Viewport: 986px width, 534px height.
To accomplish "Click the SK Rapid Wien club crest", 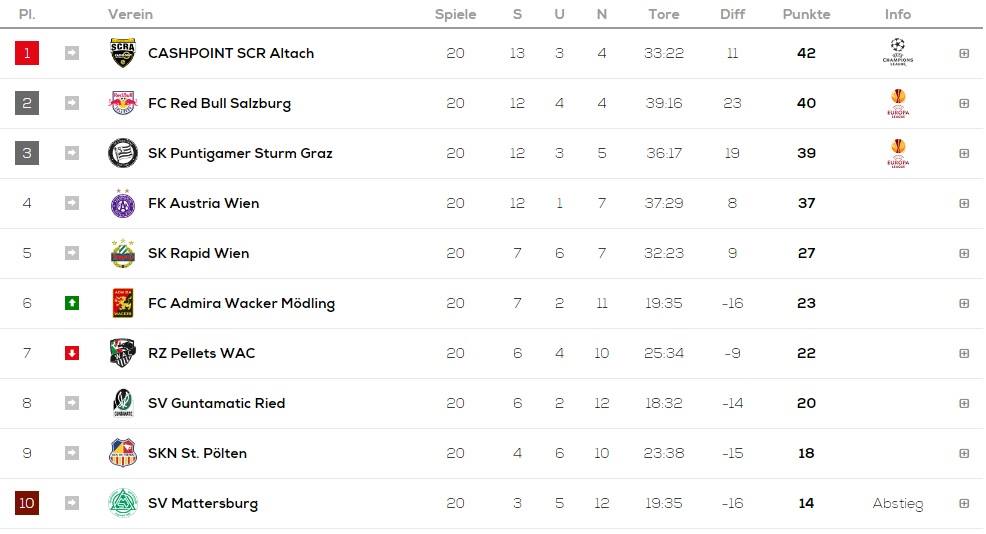I will 123,253.
